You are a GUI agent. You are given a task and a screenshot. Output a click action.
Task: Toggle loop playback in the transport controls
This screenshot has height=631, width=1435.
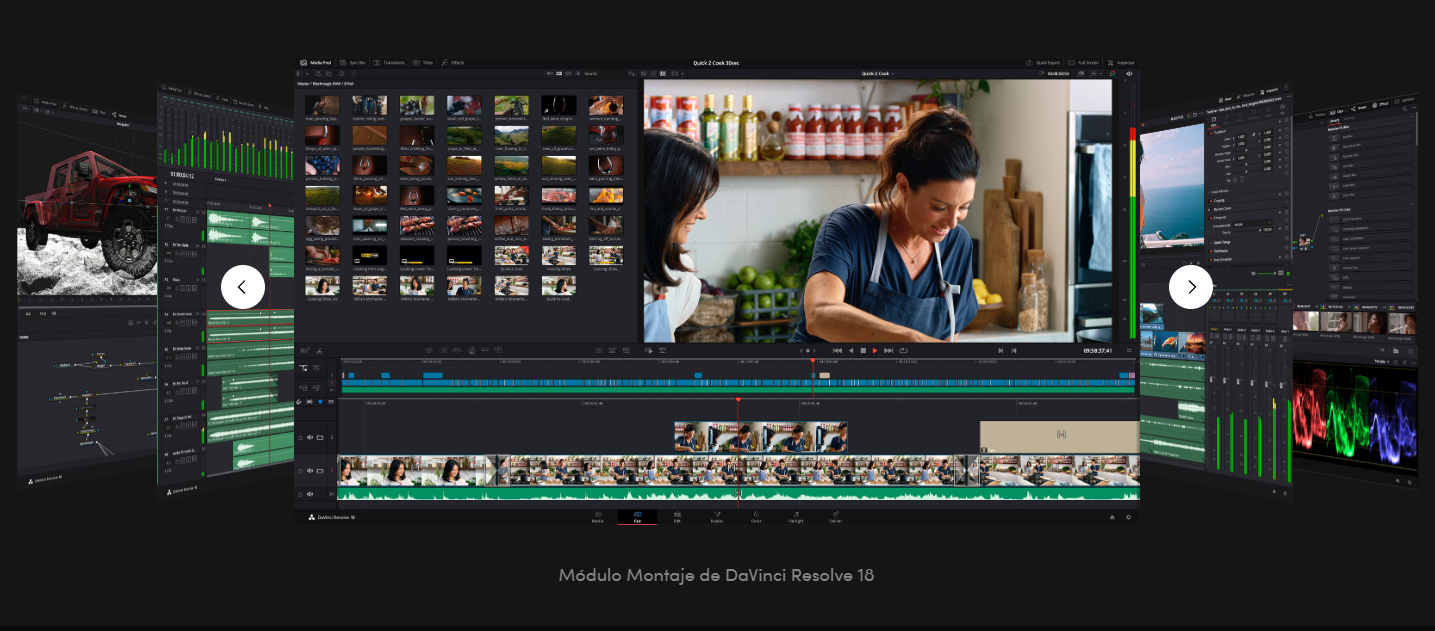coord(903,351)
